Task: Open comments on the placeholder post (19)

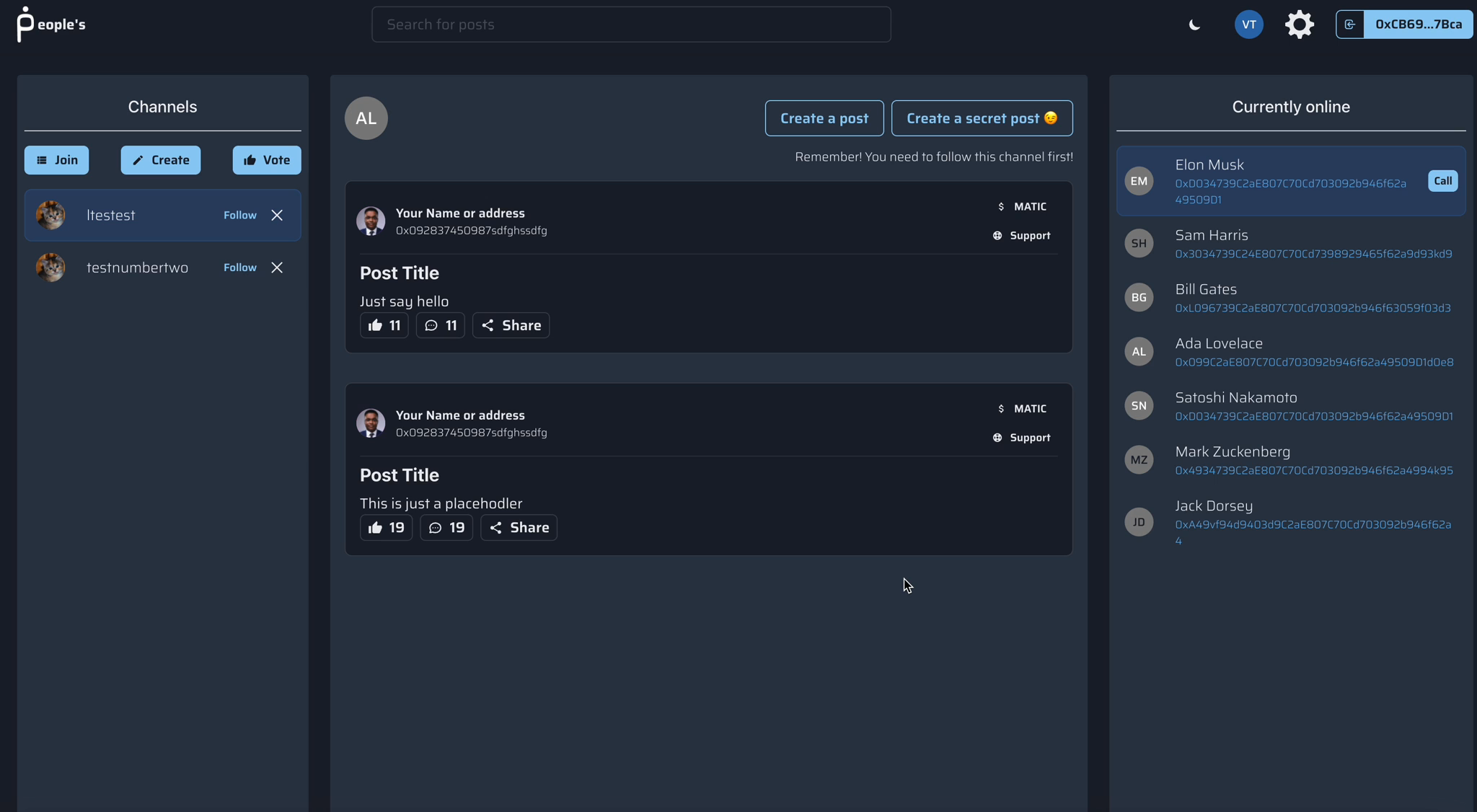Action: (x=446, y=528)
